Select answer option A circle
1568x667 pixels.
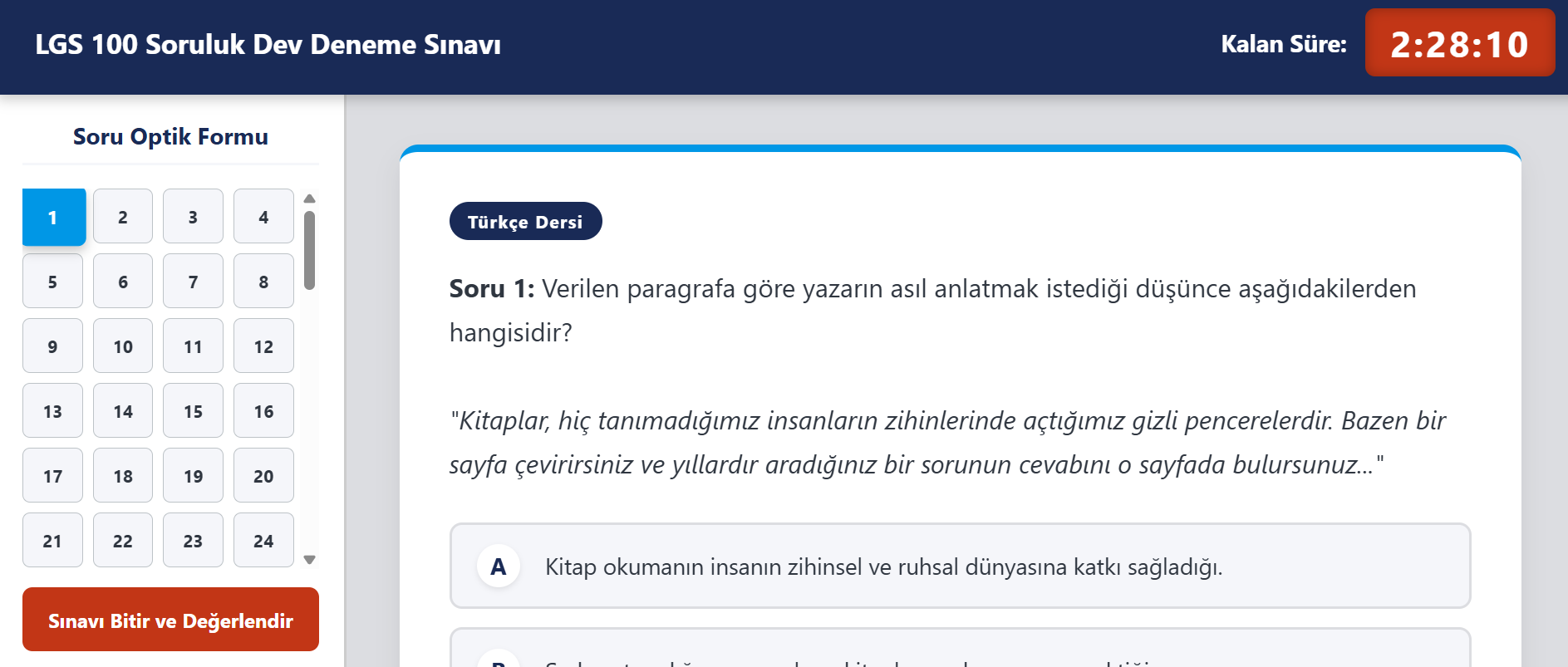(x=499, y=566)
